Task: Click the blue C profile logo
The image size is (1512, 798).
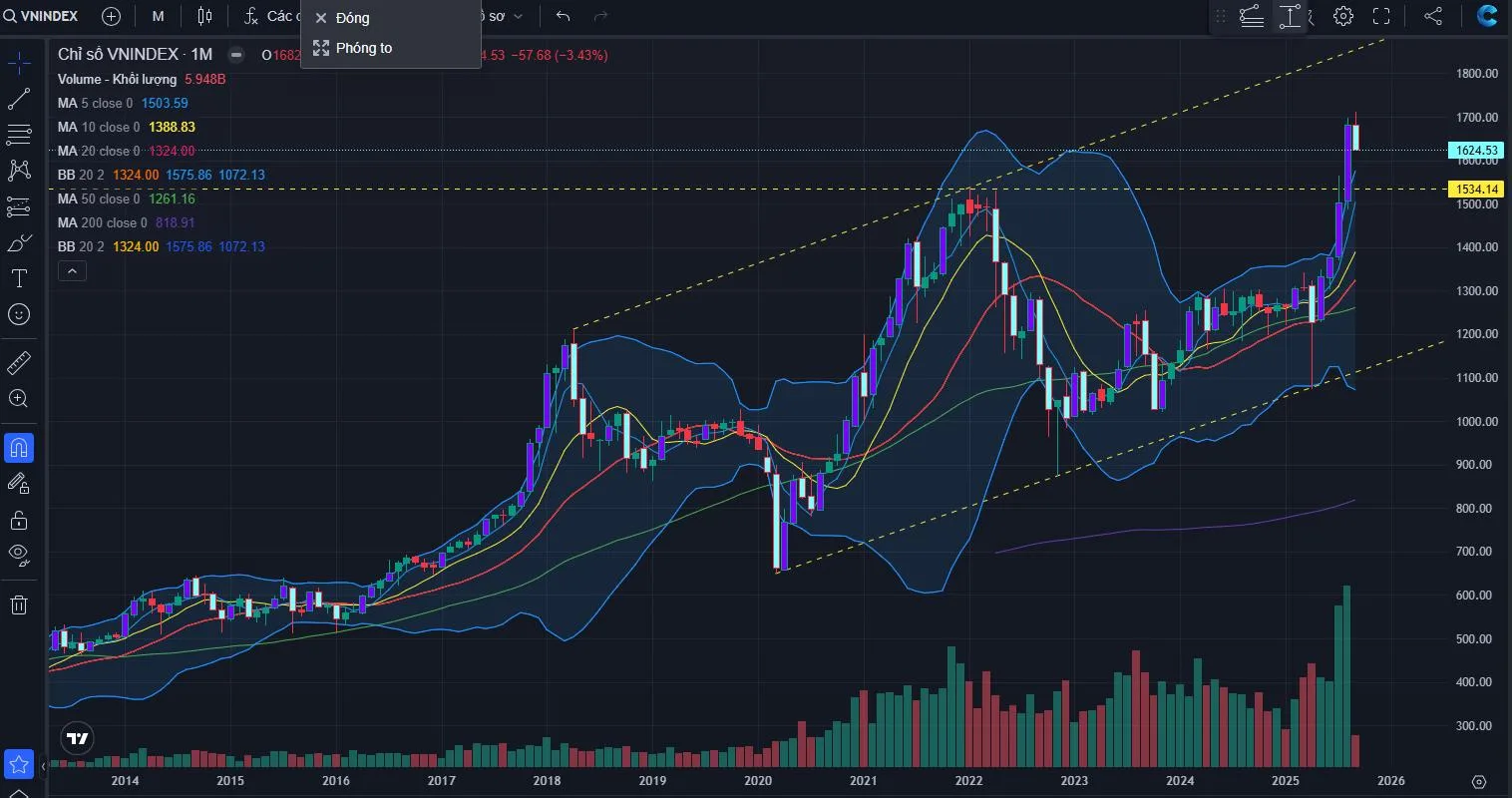Action: [1487, 16]
